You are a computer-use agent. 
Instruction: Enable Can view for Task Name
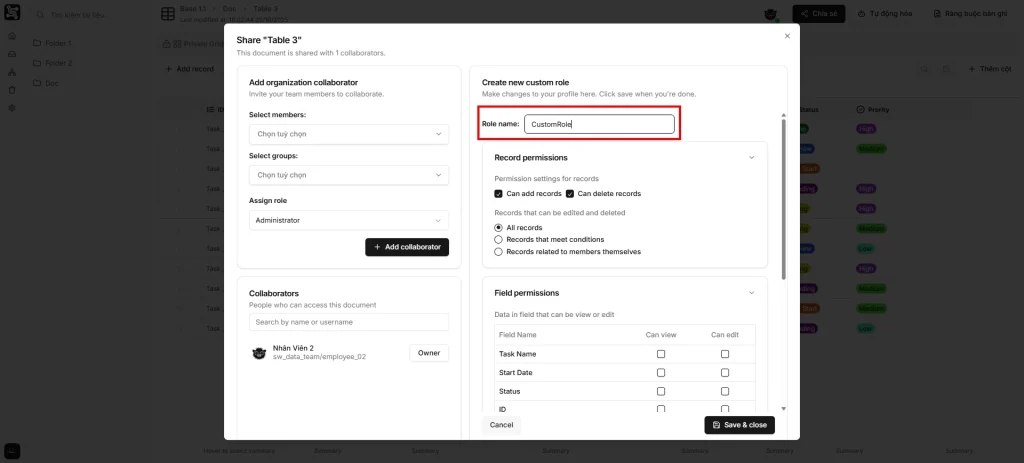pyautogui.click(x=660, y=354)
